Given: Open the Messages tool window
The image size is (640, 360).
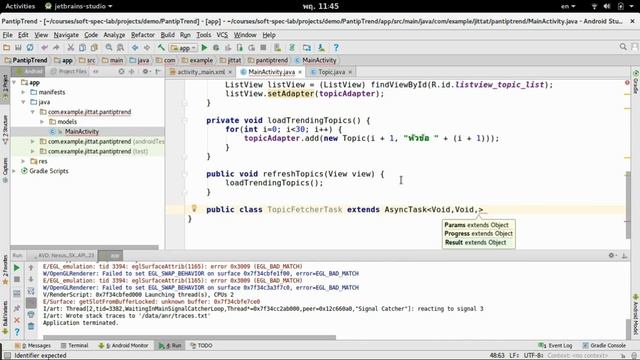Looking at the screenshot, I should [33, 345].
